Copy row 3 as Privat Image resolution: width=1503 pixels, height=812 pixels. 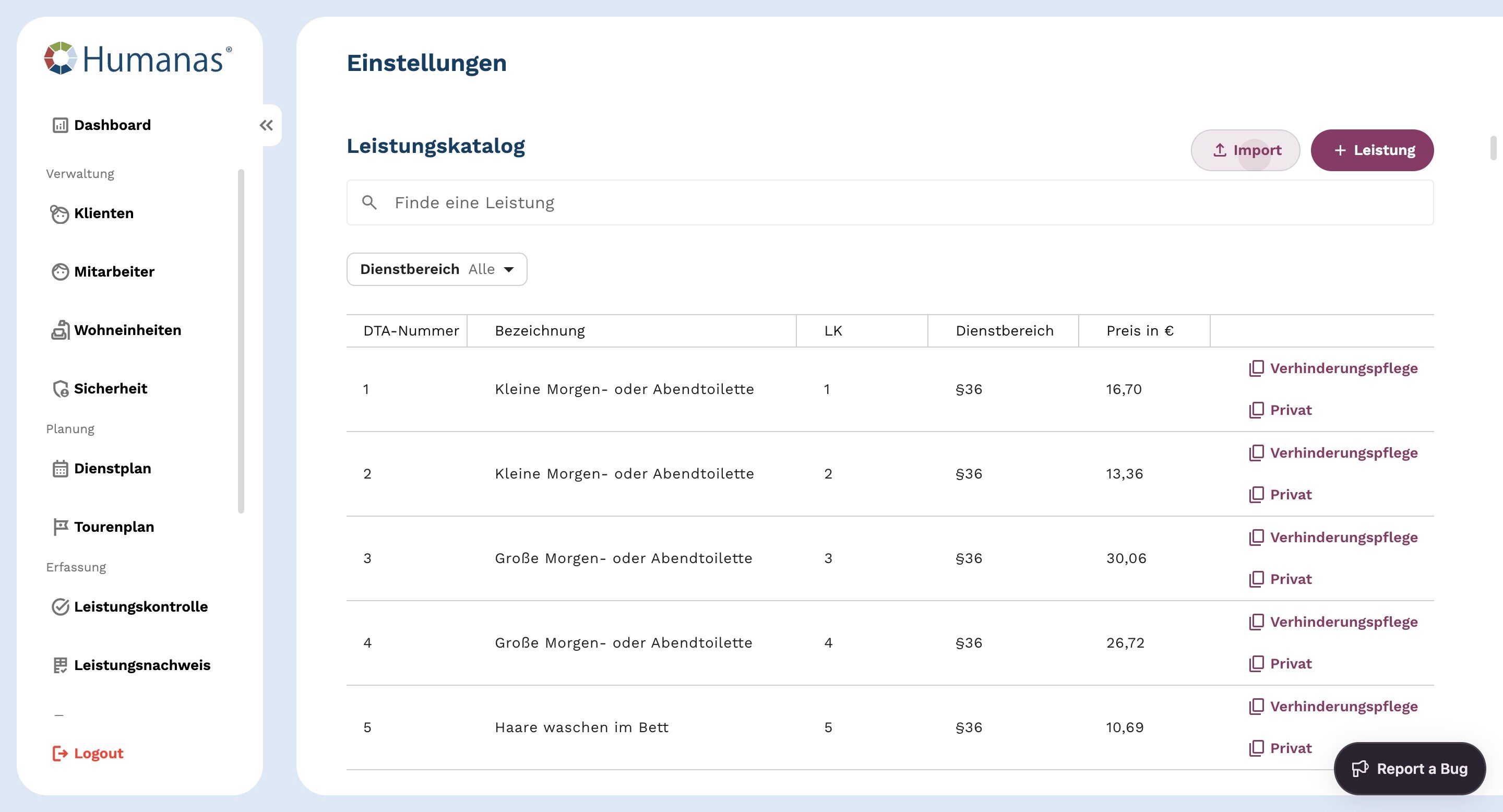click(x=1280, y=579)
